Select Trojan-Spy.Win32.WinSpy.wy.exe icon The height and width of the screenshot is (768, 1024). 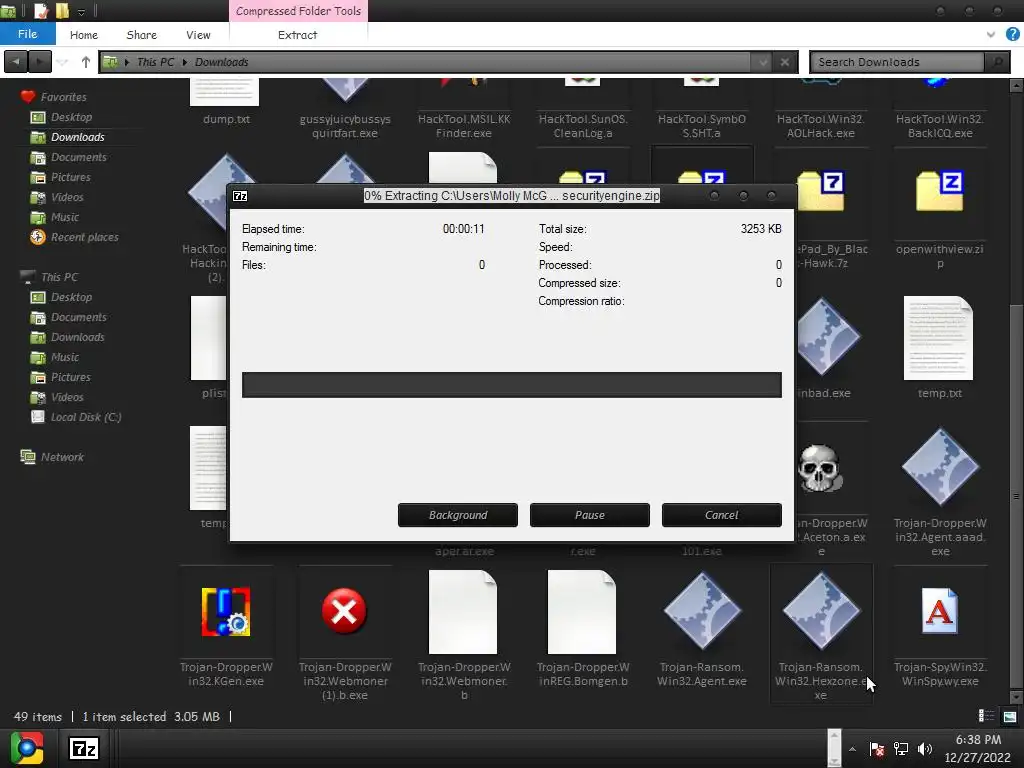(x=940, y=611)
